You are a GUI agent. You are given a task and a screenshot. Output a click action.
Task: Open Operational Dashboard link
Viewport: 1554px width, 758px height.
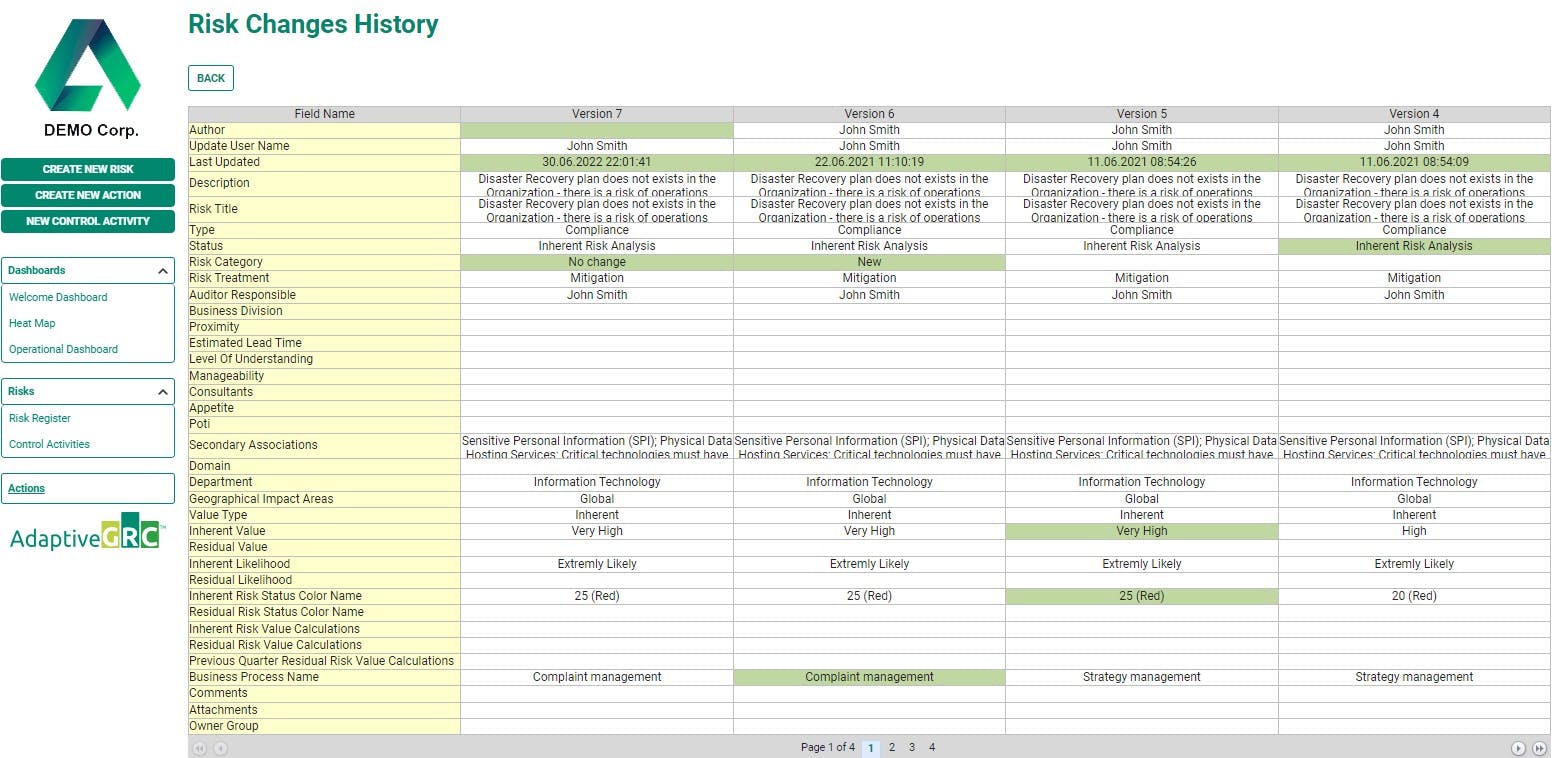[x=63, y=349]
